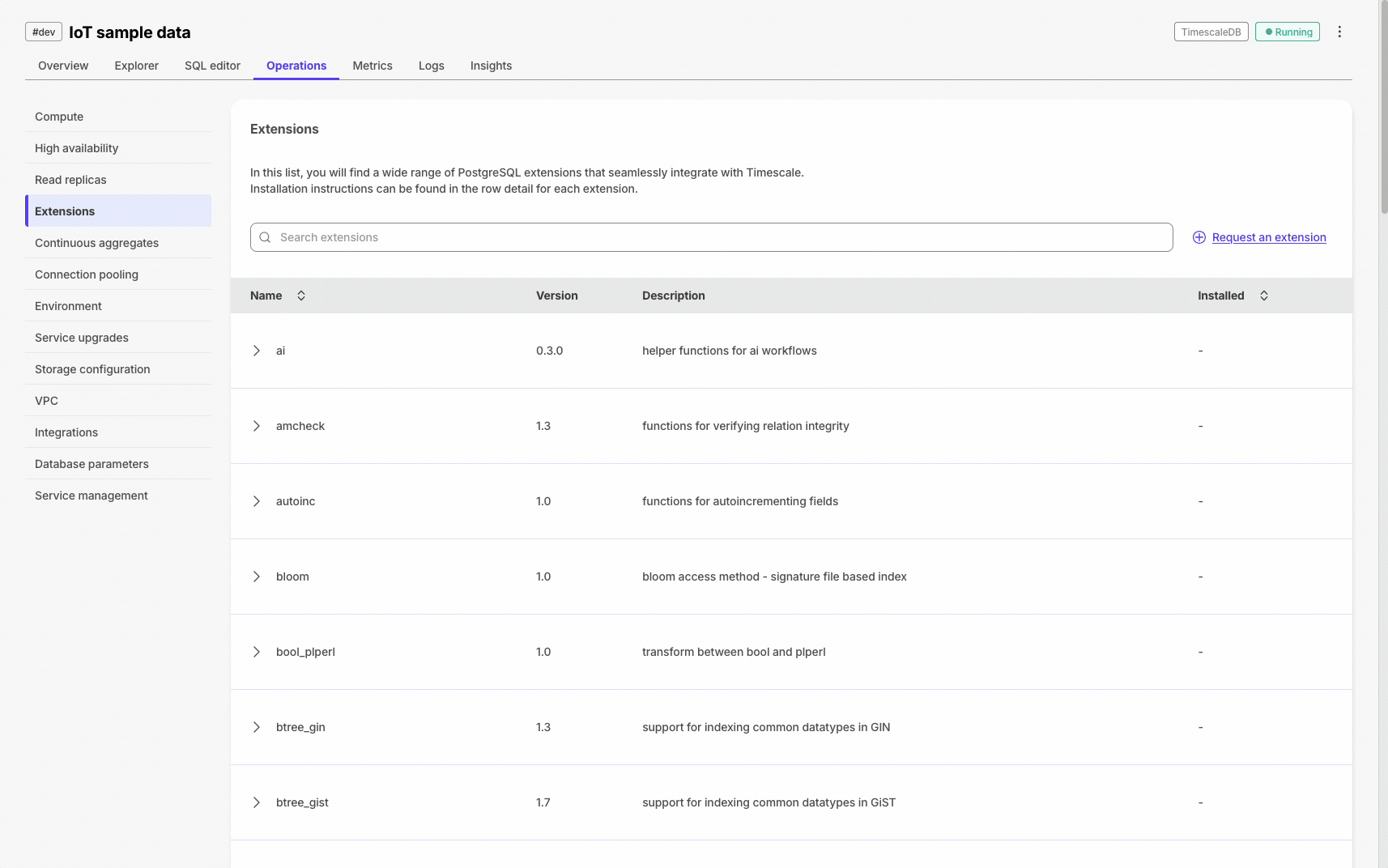
Task: Click the IoT sample data title
Action: pos(130,32)
